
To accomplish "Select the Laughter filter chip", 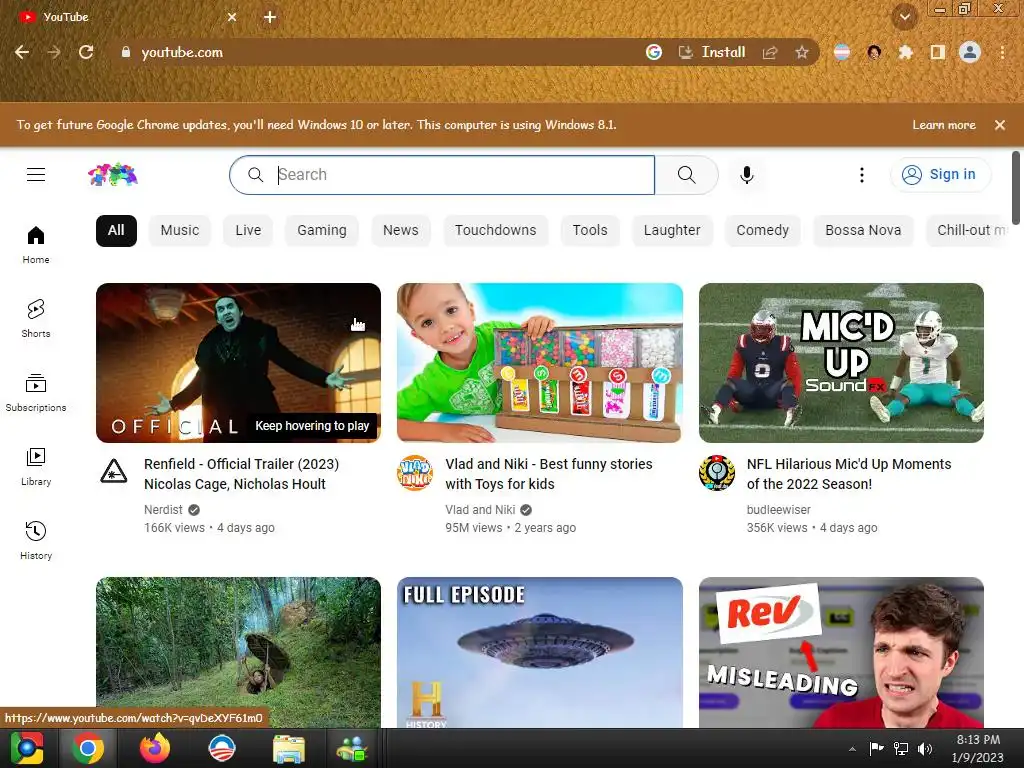I will point(672,231).
